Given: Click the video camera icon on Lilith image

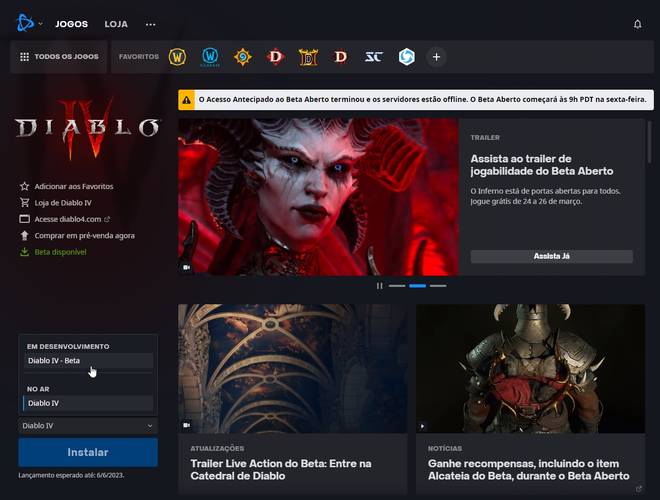Looking at the screenshot, I should [186, 267].
